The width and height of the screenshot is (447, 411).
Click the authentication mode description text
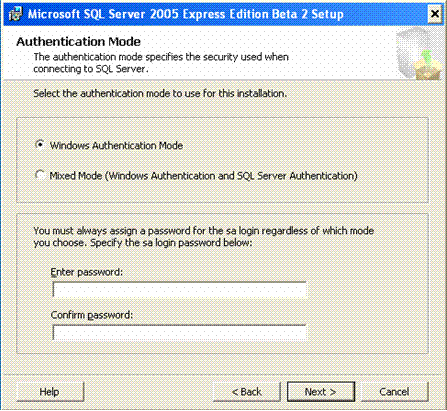[161, 63]
